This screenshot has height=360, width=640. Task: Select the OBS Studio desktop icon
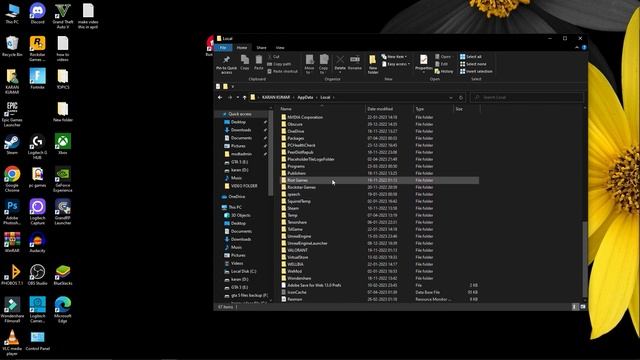click(x=38, y=275)
